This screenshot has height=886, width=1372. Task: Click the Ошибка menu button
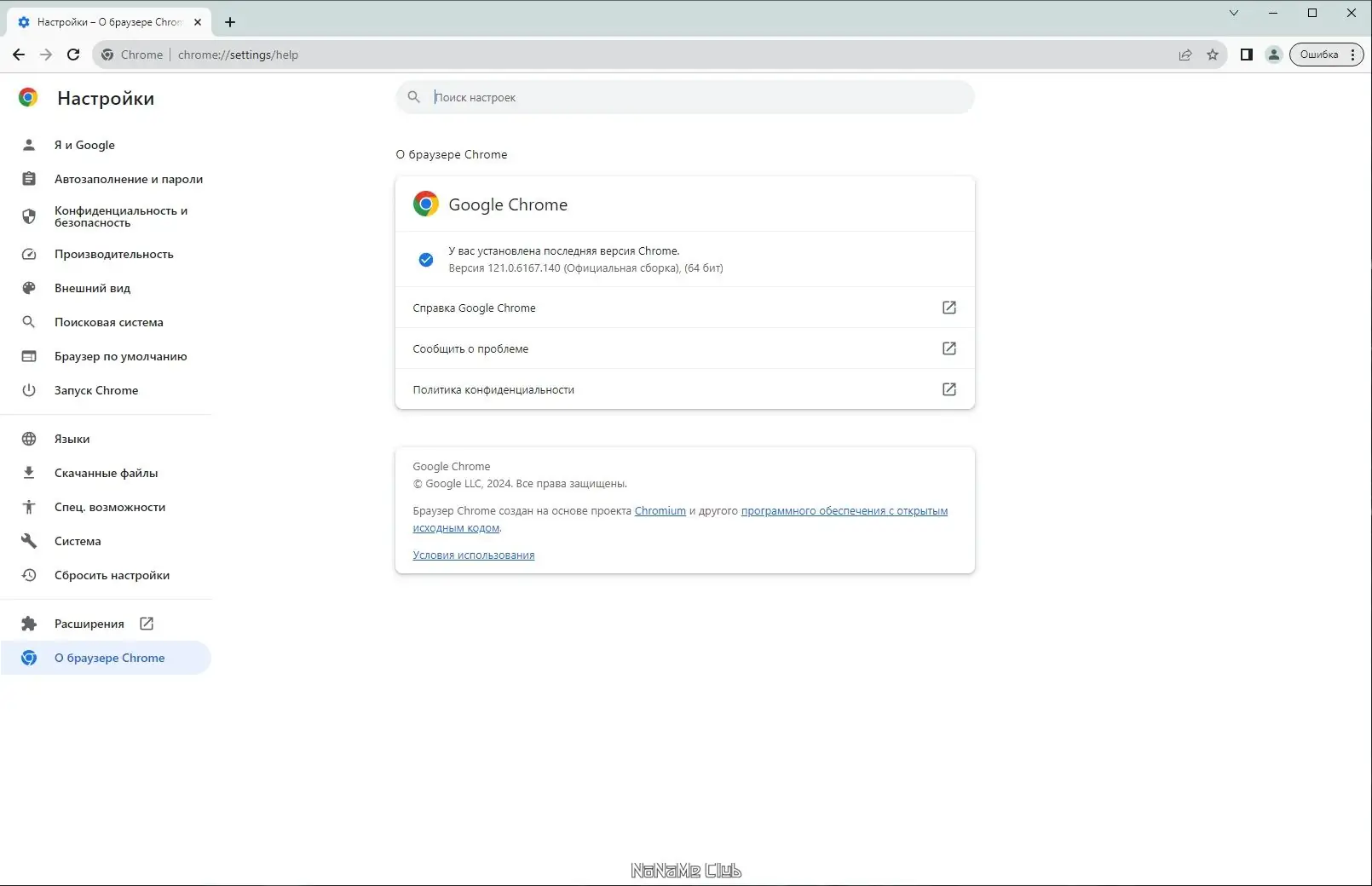coord(1326,55)
